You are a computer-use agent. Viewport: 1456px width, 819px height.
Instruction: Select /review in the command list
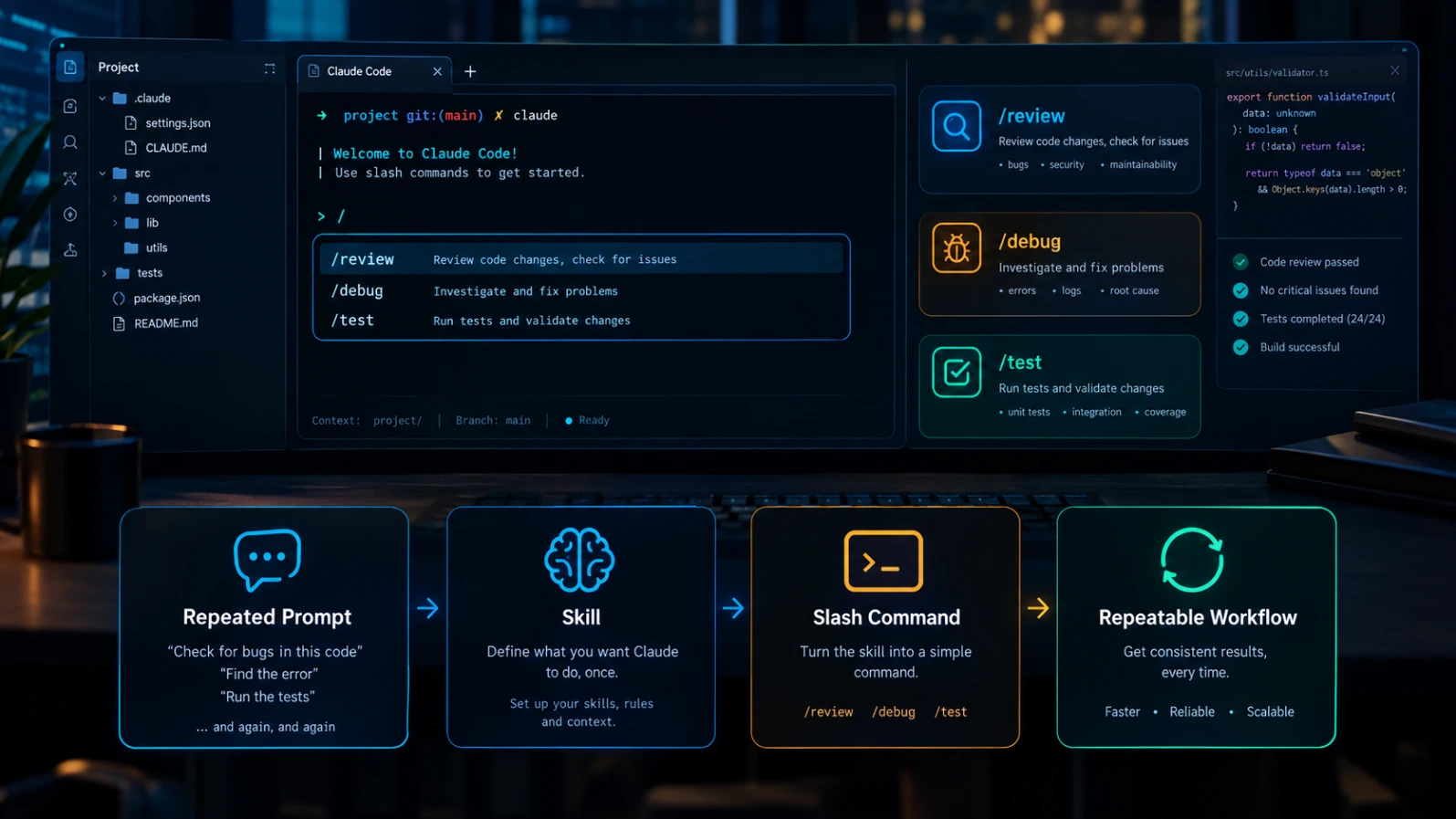click(581, 259)
